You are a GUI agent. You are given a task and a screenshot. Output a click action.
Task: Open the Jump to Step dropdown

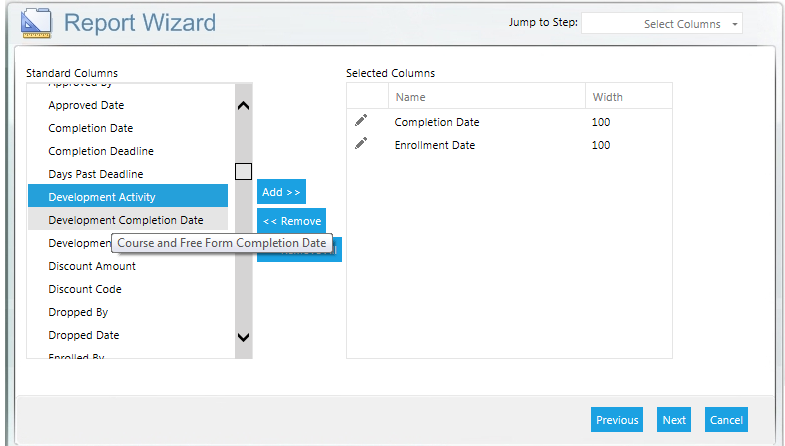pos(662,23)
